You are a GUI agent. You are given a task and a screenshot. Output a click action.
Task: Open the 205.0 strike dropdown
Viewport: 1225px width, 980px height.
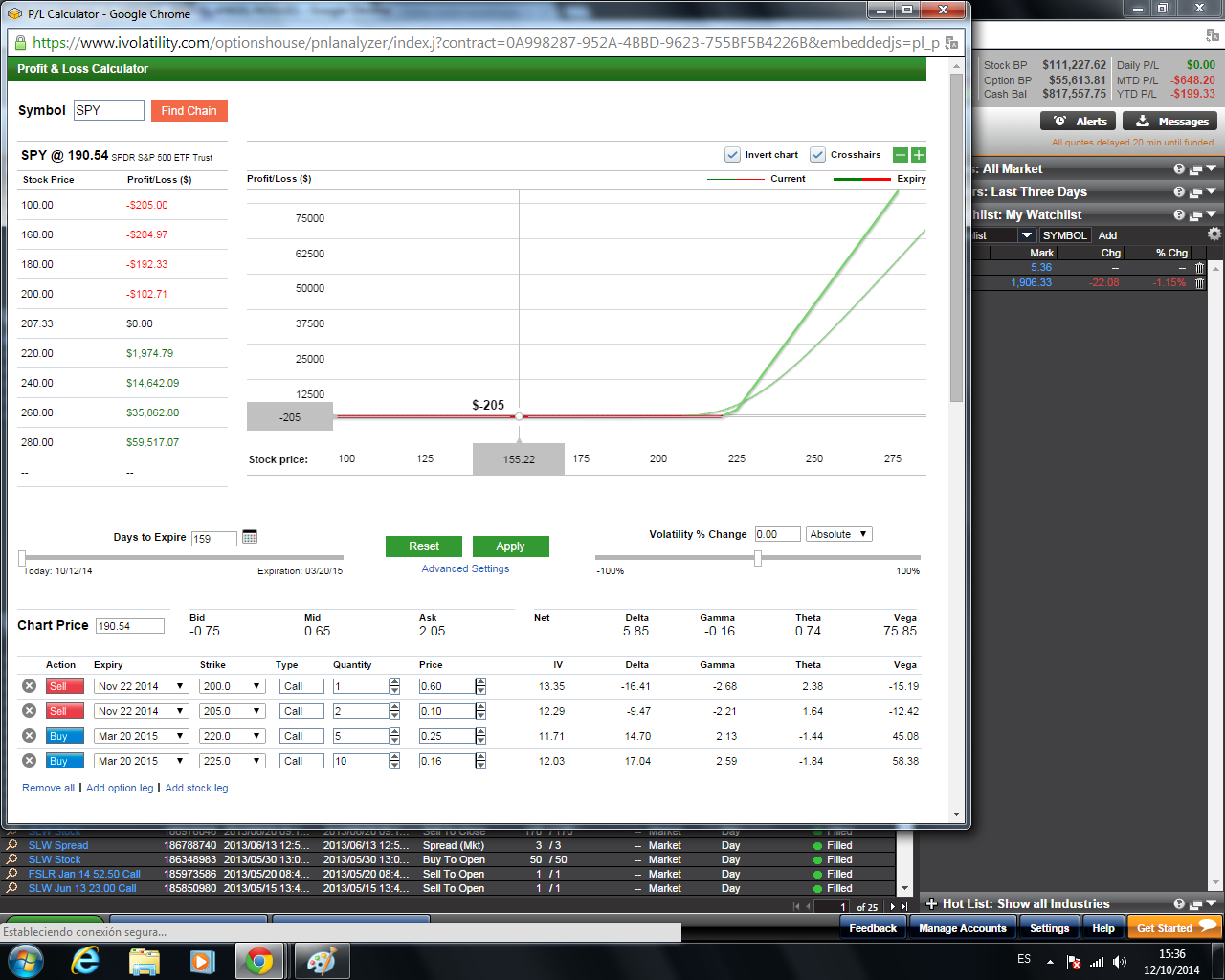click(x=232, y=711)
